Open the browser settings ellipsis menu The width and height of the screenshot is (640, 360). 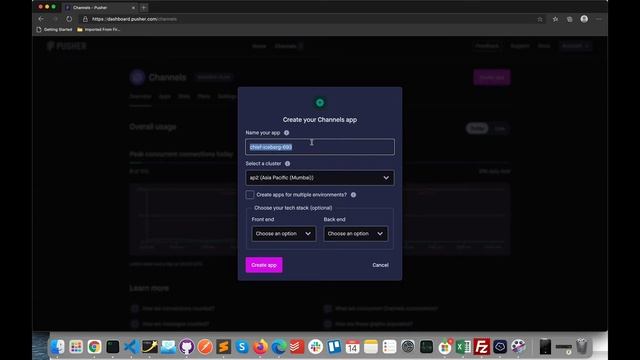(x=599, y=19)
